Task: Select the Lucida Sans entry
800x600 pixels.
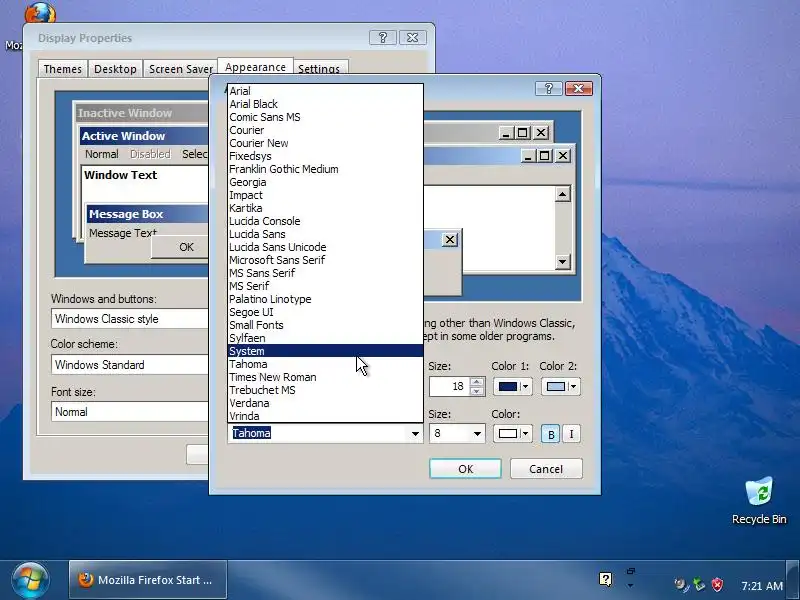Action: 325,234
